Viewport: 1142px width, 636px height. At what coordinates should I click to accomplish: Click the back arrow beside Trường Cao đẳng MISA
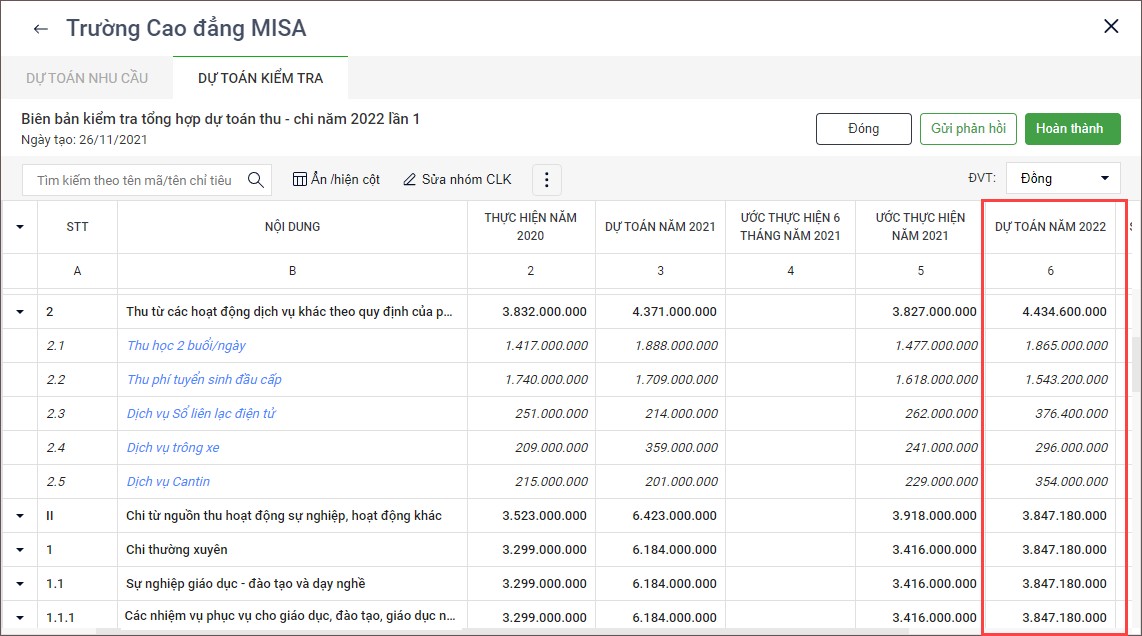[40, 29]
